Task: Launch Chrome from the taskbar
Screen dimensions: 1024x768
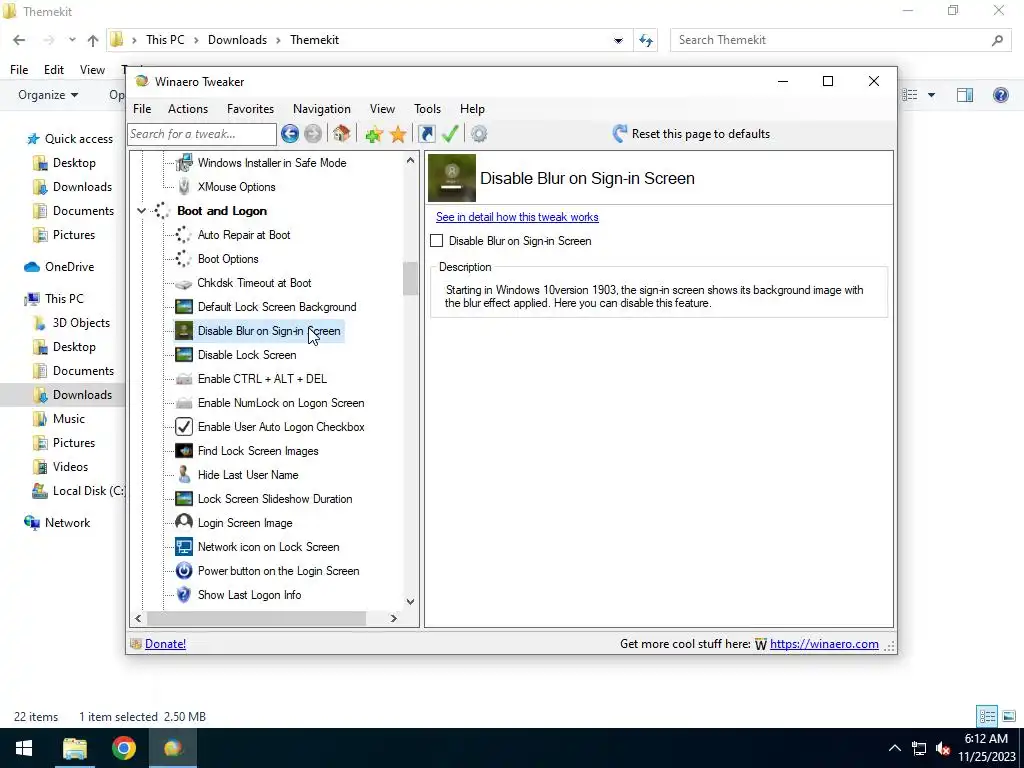Action: 123,748
